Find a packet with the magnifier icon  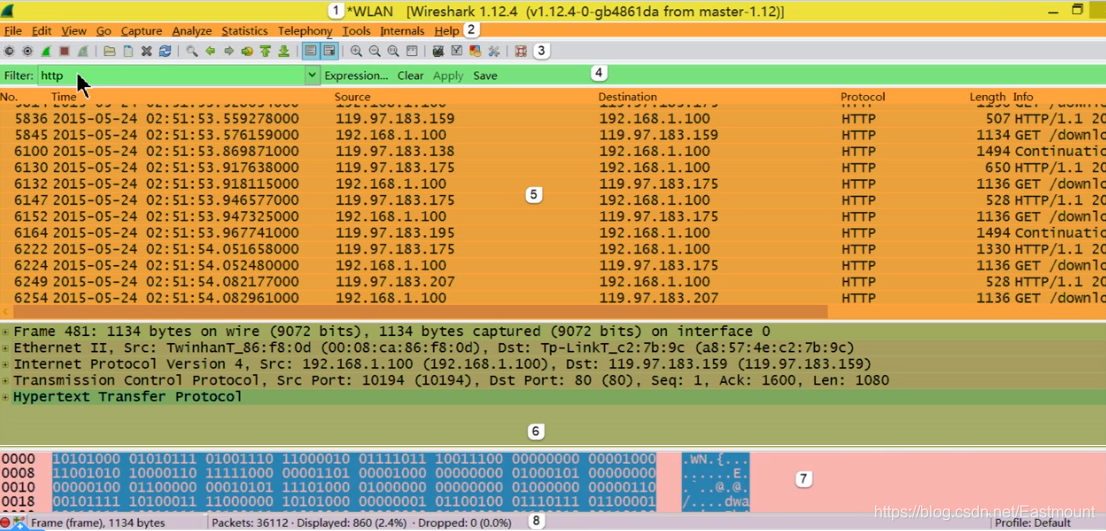coord(192,51)
